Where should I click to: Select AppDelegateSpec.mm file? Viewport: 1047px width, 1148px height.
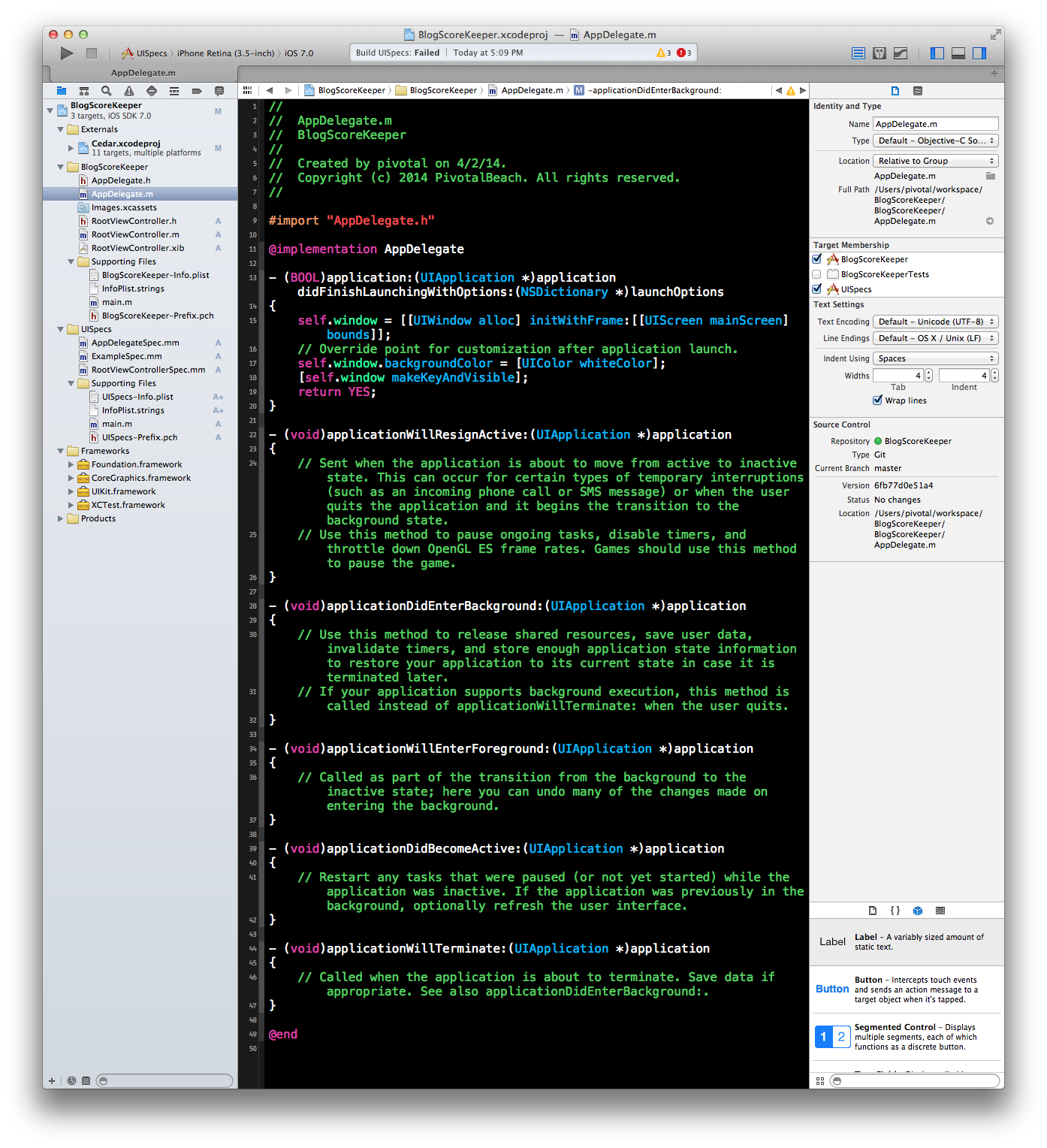[135, 343]
